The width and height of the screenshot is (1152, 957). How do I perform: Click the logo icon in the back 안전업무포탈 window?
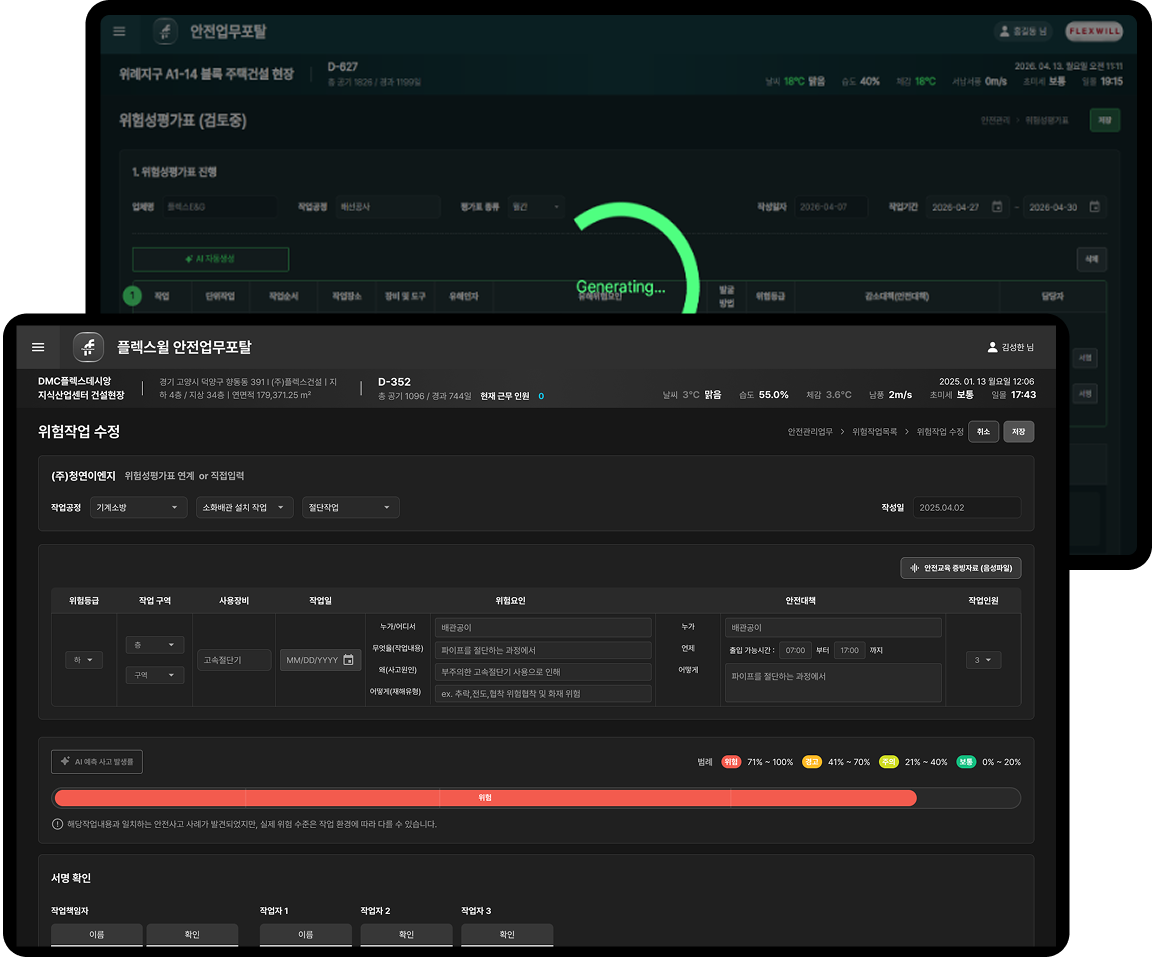coord(165,32)
